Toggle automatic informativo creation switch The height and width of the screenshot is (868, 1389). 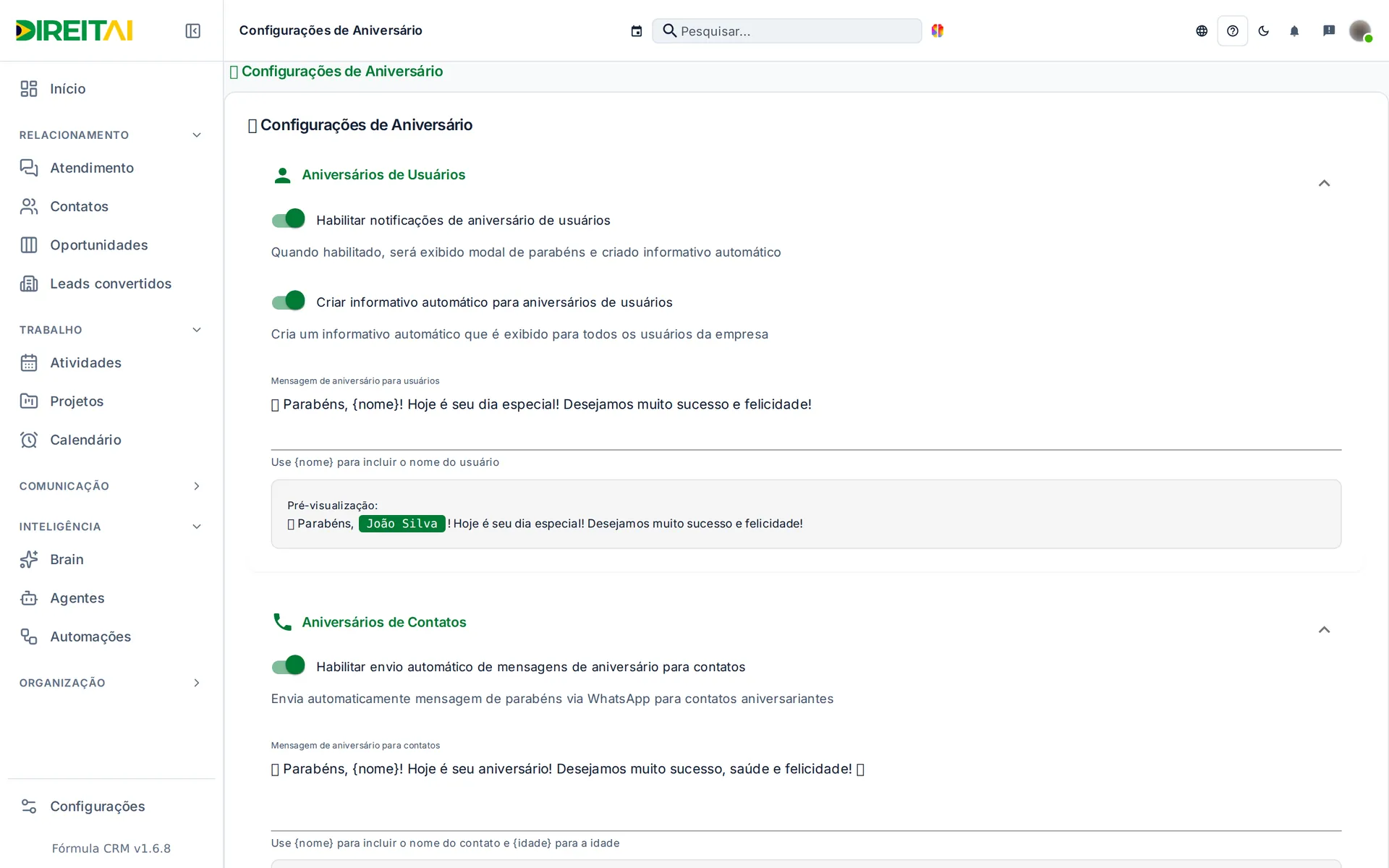(288, 301)
